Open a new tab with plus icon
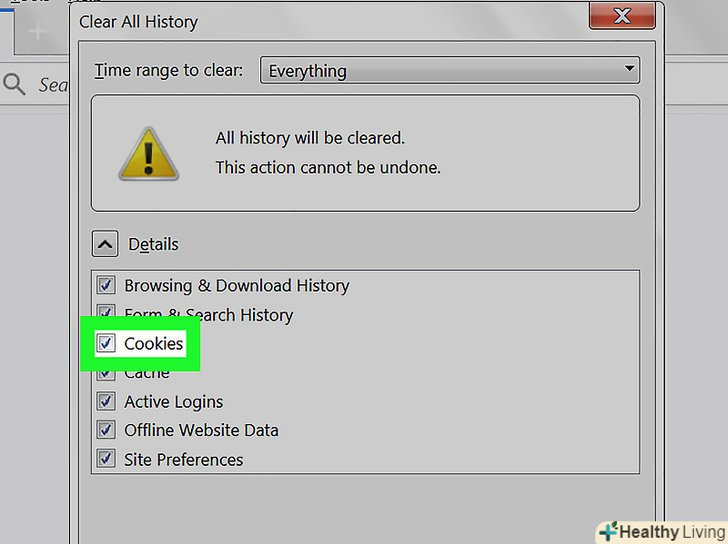Viewport: 728px width, 544px height. pos(37,32)
